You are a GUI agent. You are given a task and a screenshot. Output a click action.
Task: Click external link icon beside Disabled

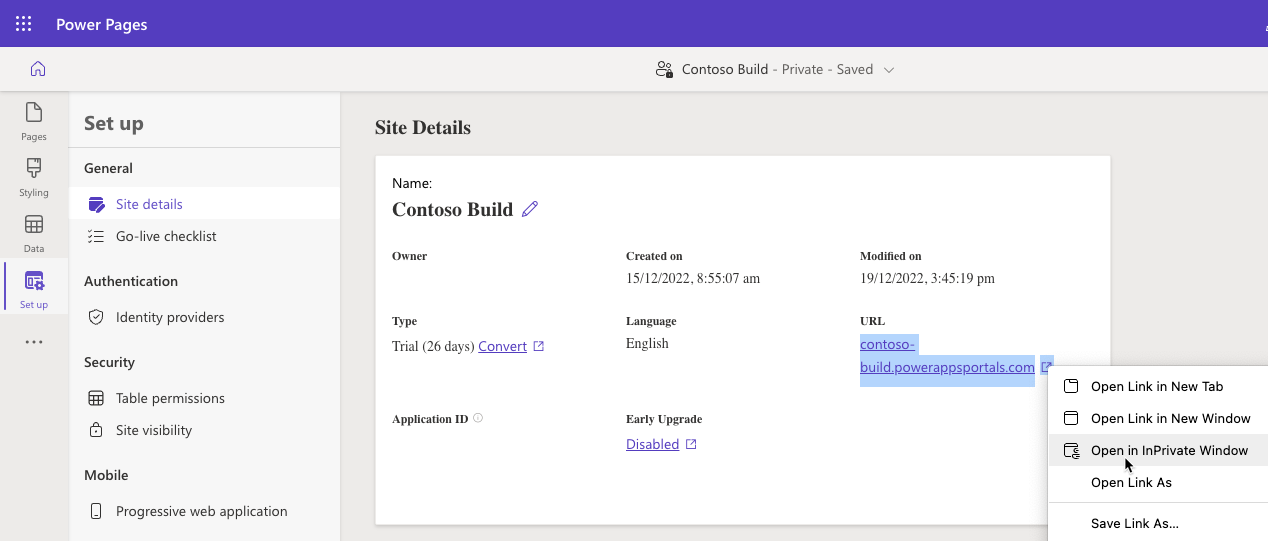[x=691, y=444]
